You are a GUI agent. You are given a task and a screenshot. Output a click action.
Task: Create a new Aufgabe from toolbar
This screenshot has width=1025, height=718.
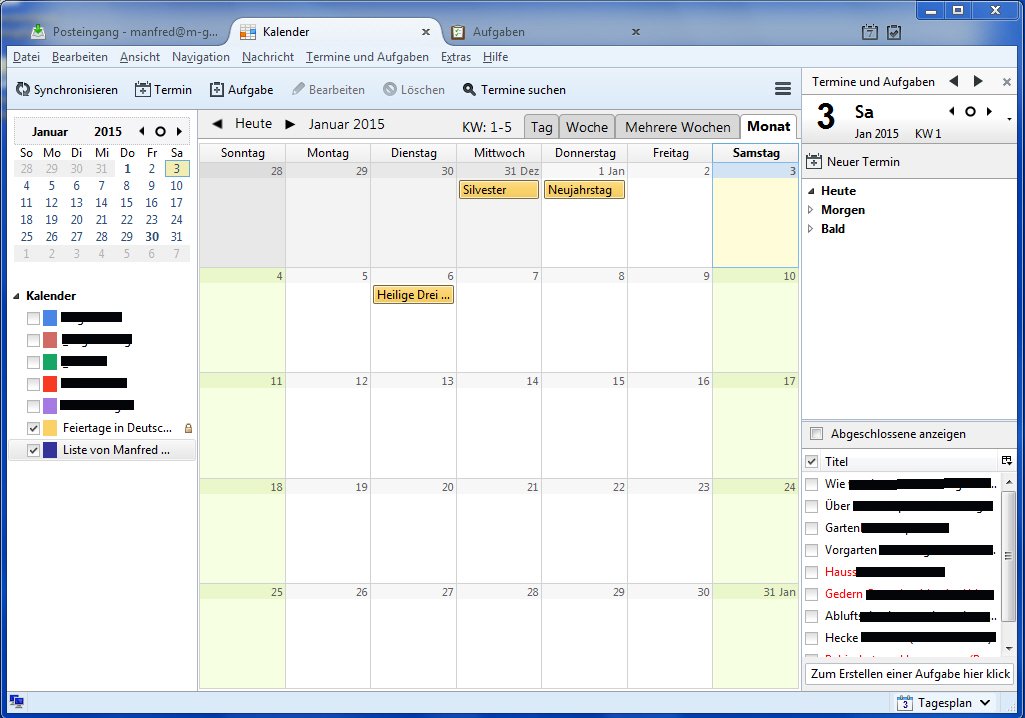[241, 90]
